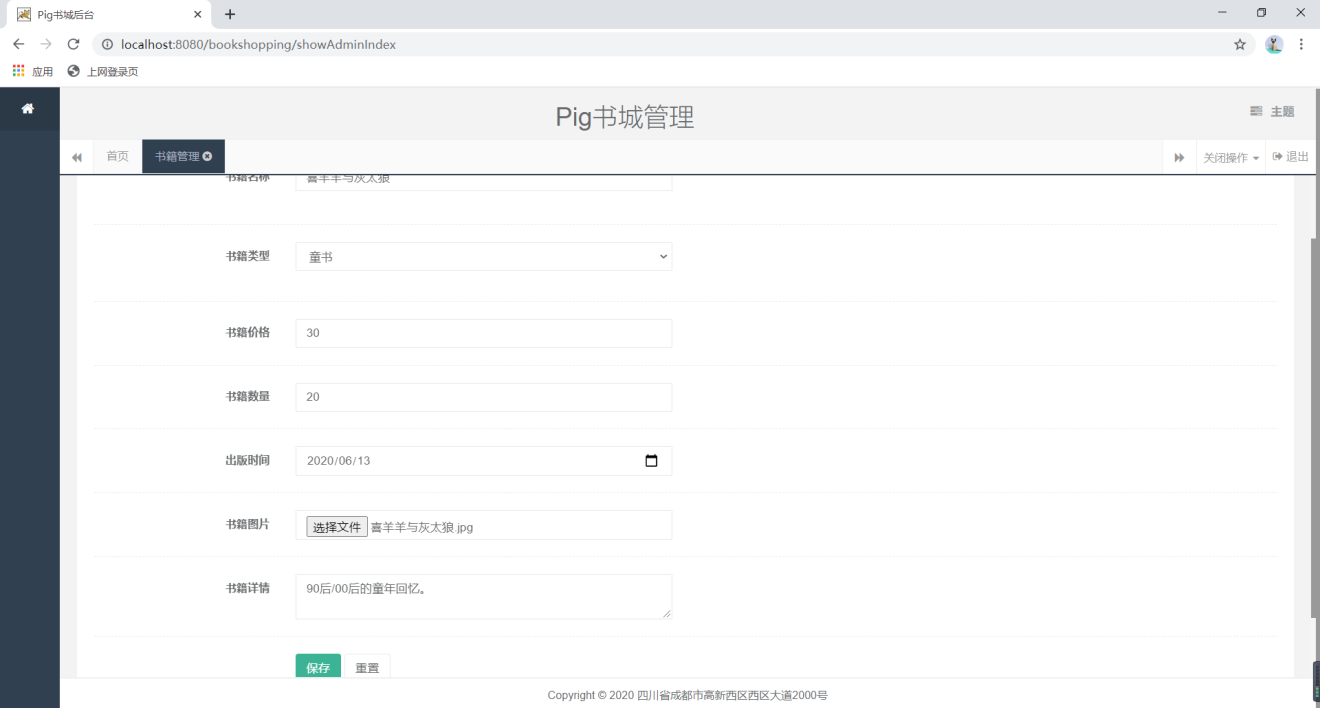This screenshot has width=1320, height=708.
Task: Open a new browser tab
Action: click(x=230, y=14)
